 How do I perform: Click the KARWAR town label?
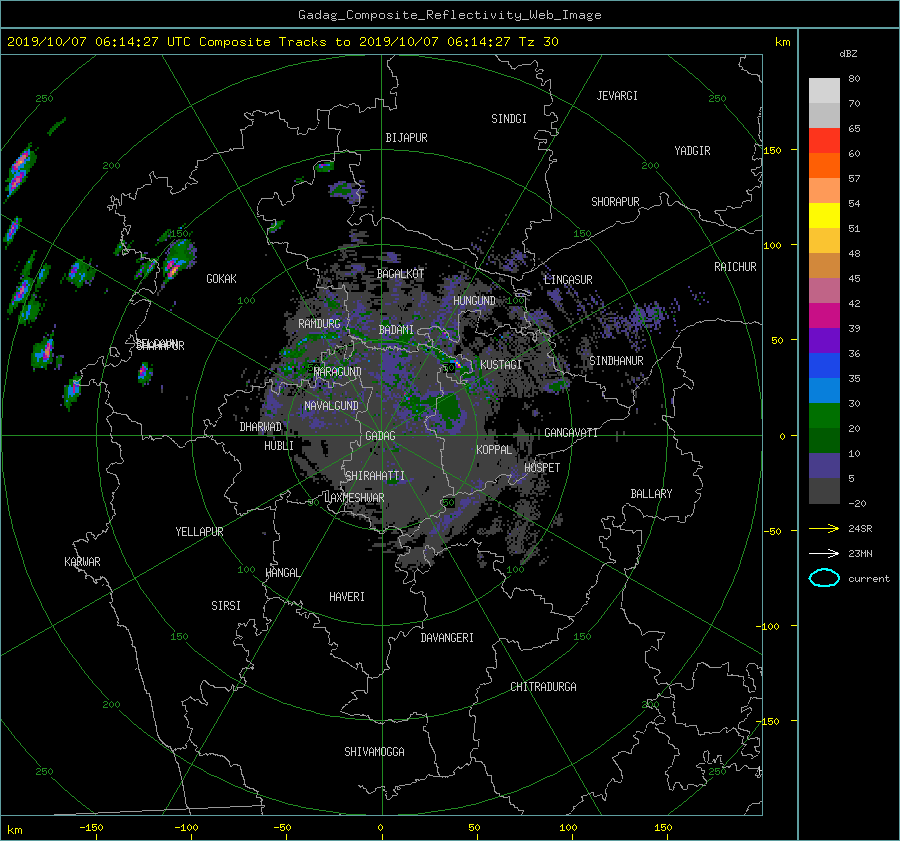pyautogui.click(x=83, y=562)
